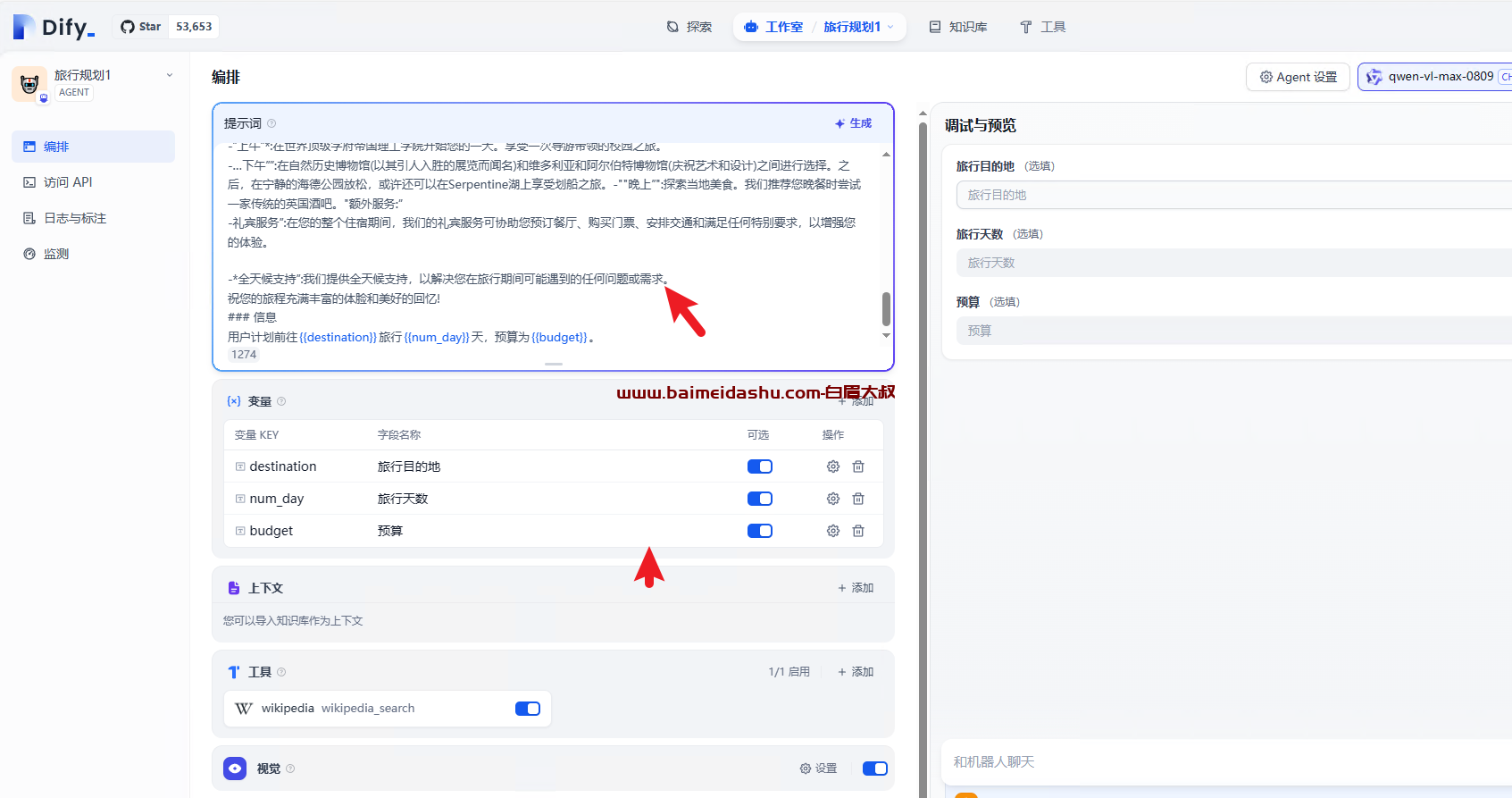Click the 提示词 help question icon
Image resolution: width=1512 pixels, height=798 pixels.
click(271, 123)
